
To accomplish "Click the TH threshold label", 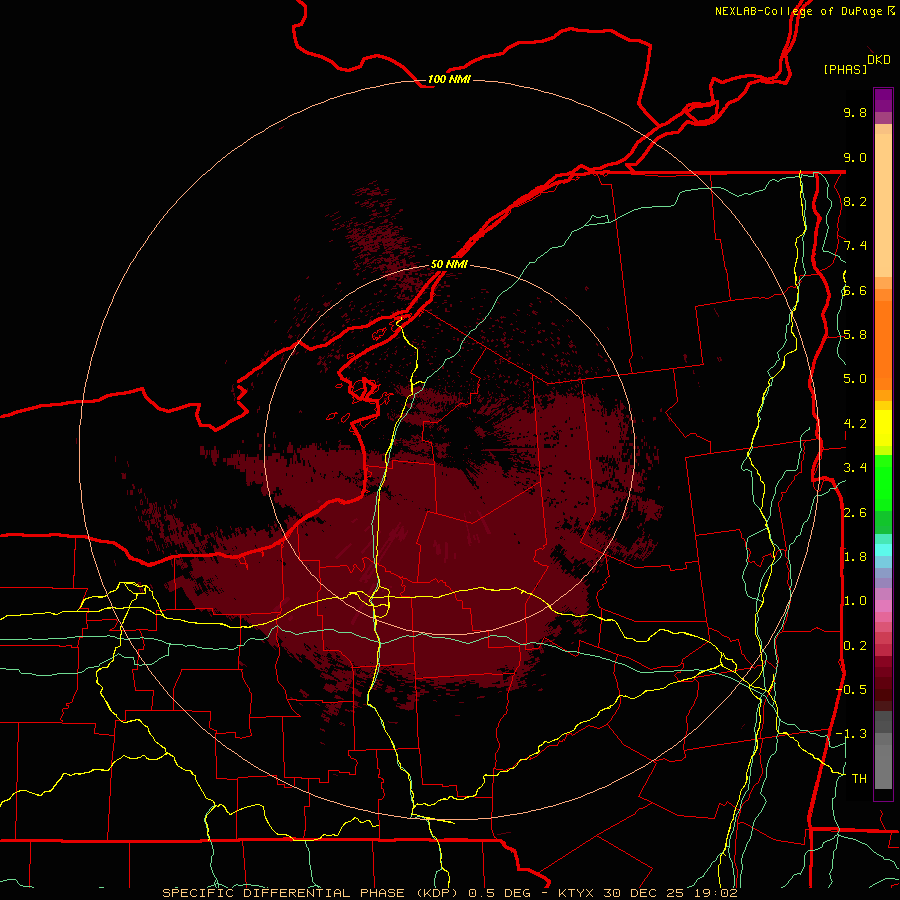I will 859,779.
